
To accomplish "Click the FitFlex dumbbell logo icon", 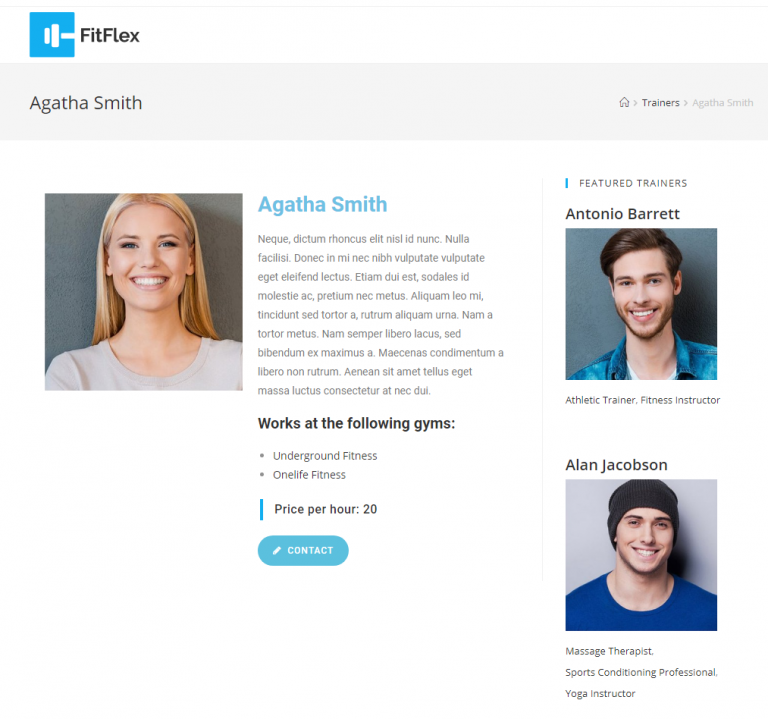I will click(x=52, y=35).
